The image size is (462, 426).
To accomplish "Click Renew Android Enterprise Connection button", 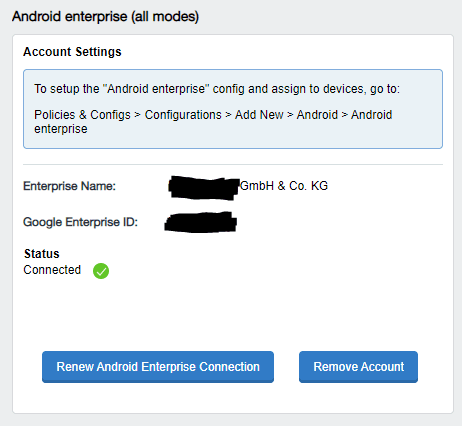I will point(158,367).
